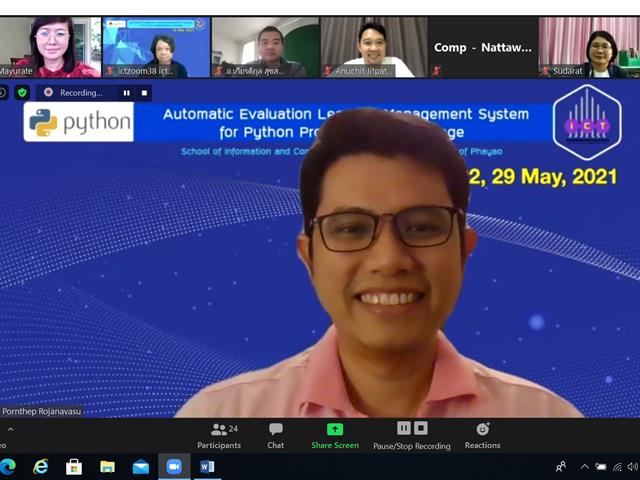Open the Participants panel
640x480 pixels.
219,436
